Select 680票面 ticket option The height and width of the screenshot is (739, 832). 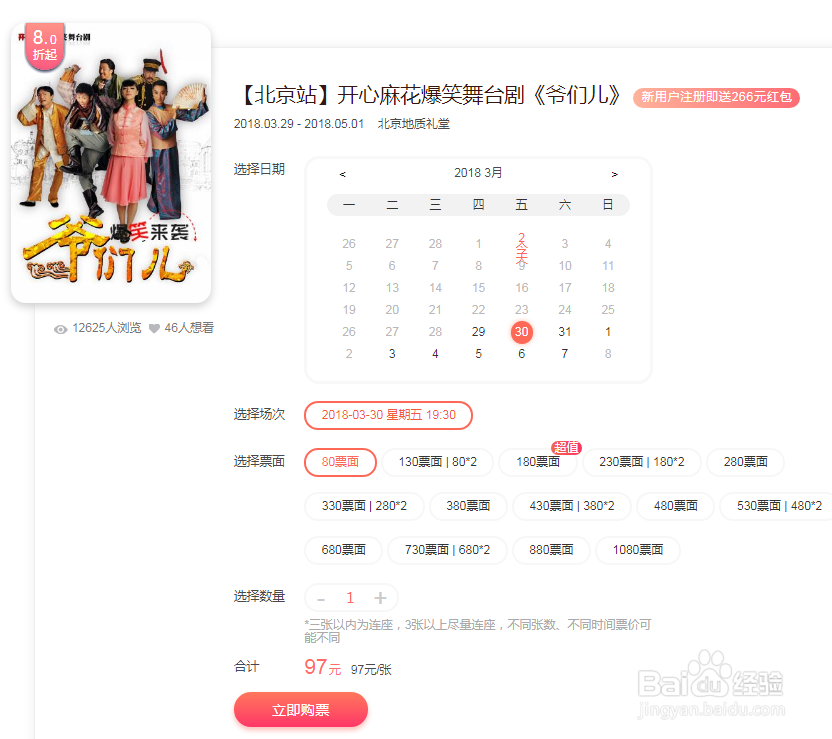pos(343,550)
